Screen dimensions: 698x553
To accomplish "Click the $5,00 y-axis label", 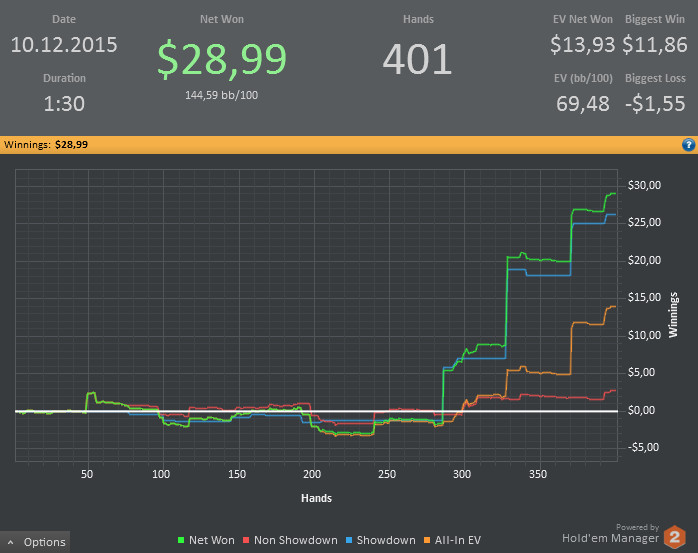I will [x=641, y=372].
